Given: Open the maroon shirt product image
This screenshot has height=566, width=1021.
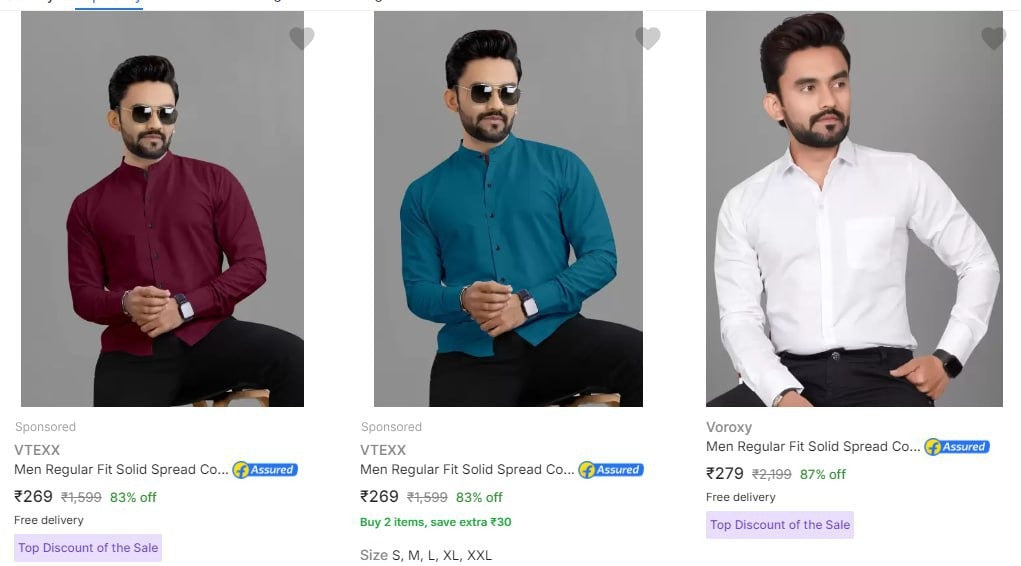Looking at the screenshot, I should click(162, 210).
